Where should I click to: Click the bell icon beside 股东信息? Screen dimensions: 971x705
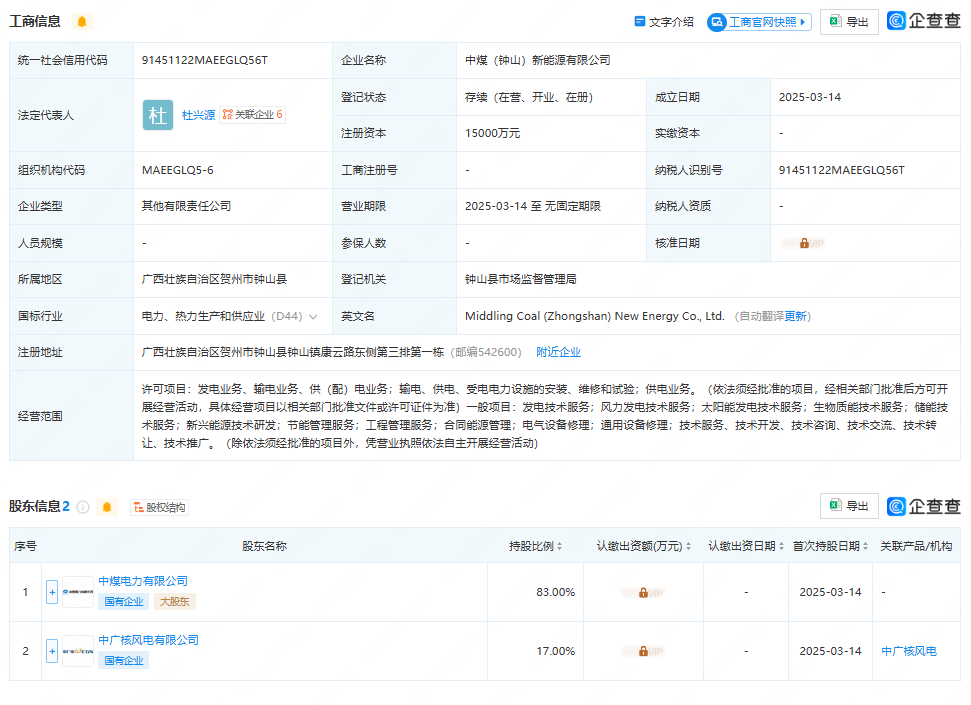[108, 507]
